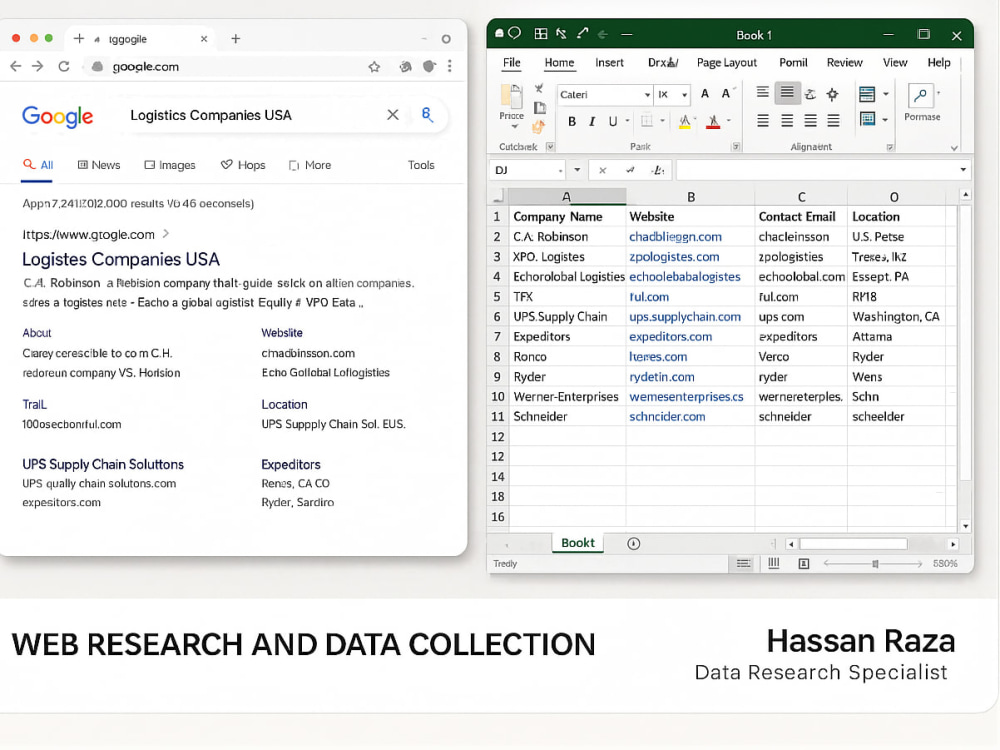Clear the Google search box
Viewport: 1000px width, 750px height.
tap(393, 115)
